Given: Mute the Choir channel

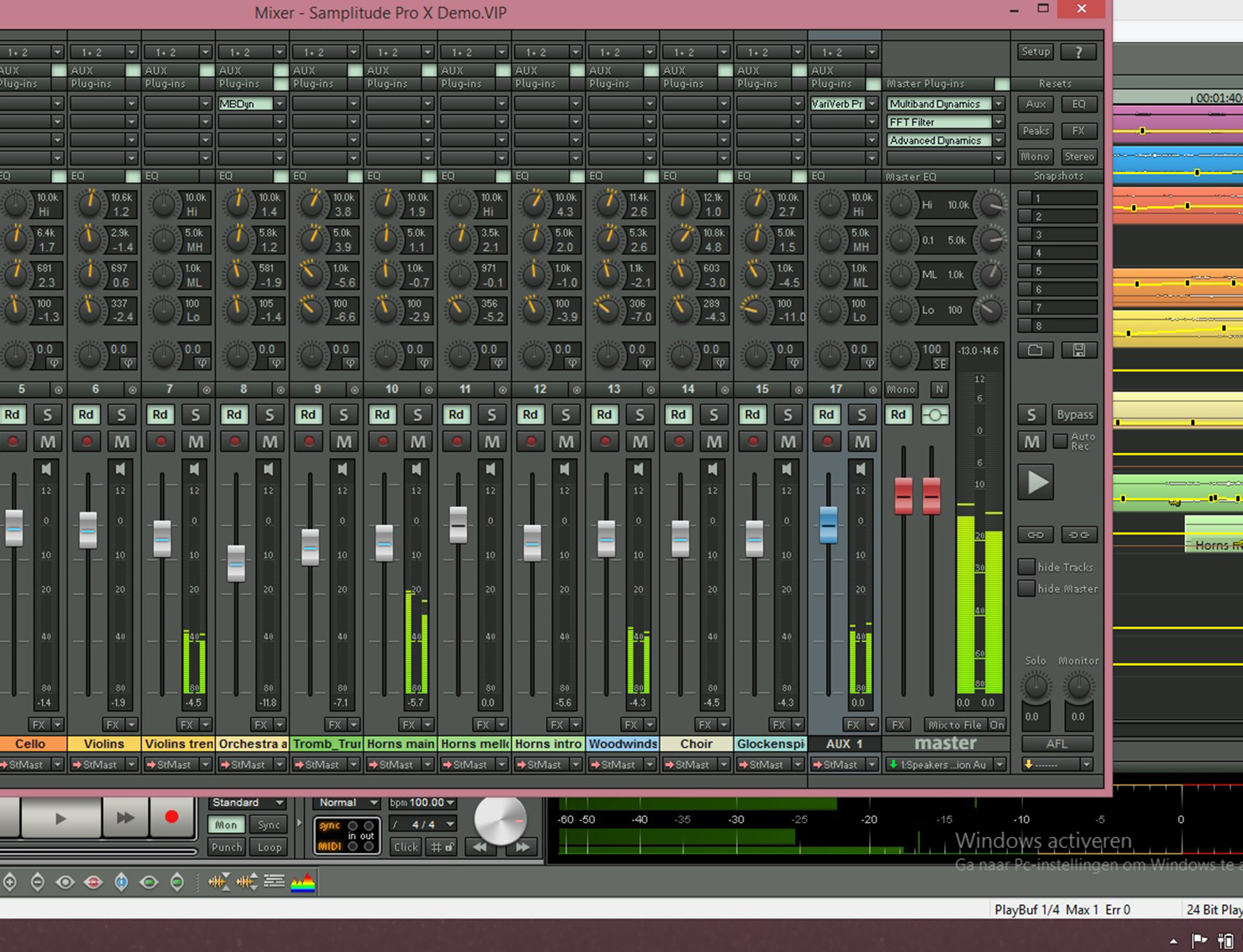Looking at the screenshot, I should pos(714,442).
